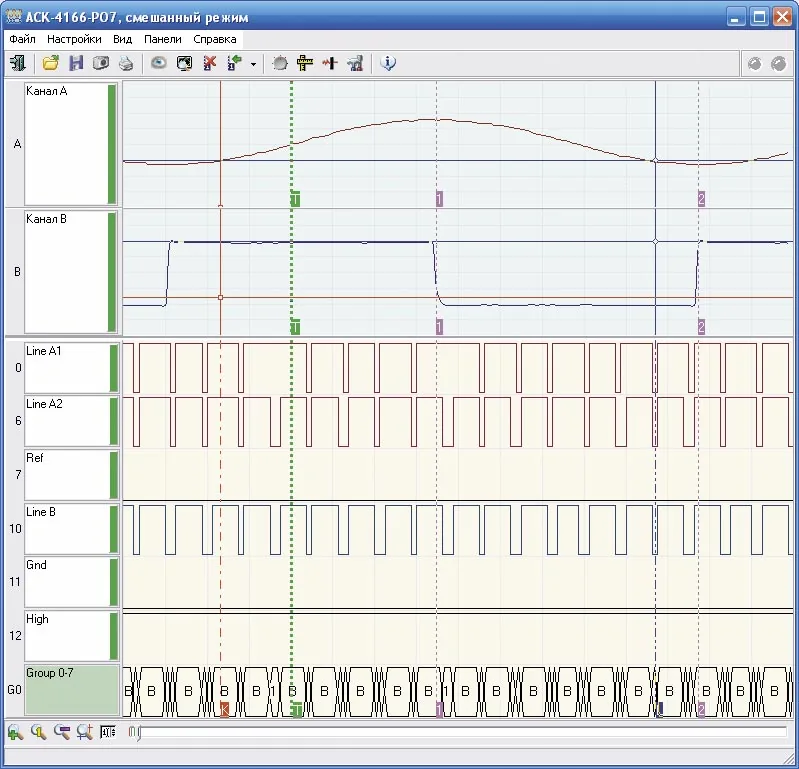This screenshot has width=799, height=769.
Task: Click green color bar of Канал A
Action: [x=112, y=144]
